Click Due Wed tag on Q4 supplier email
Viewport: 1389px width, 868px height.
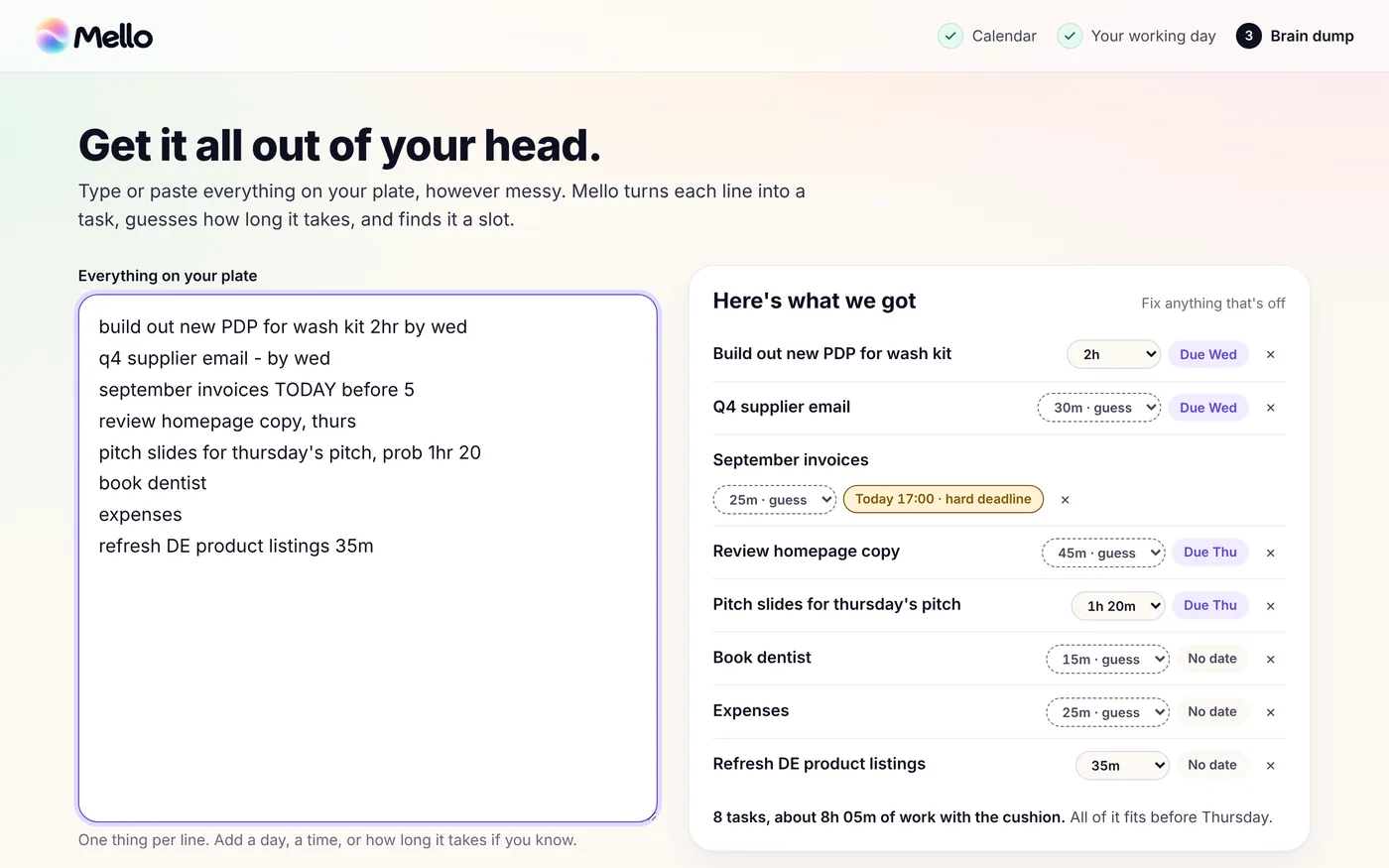click(x=1207, y=408)
